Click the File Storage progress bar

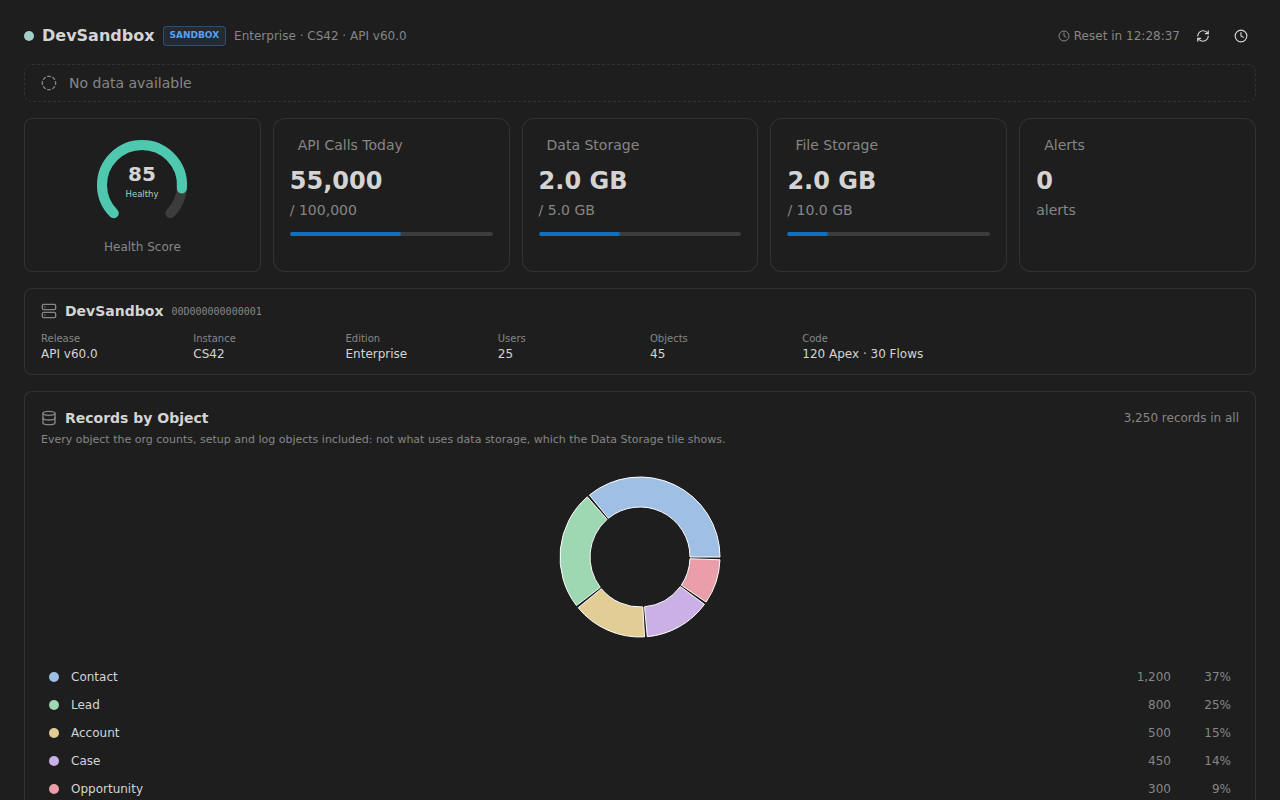(x=888, y=234)
